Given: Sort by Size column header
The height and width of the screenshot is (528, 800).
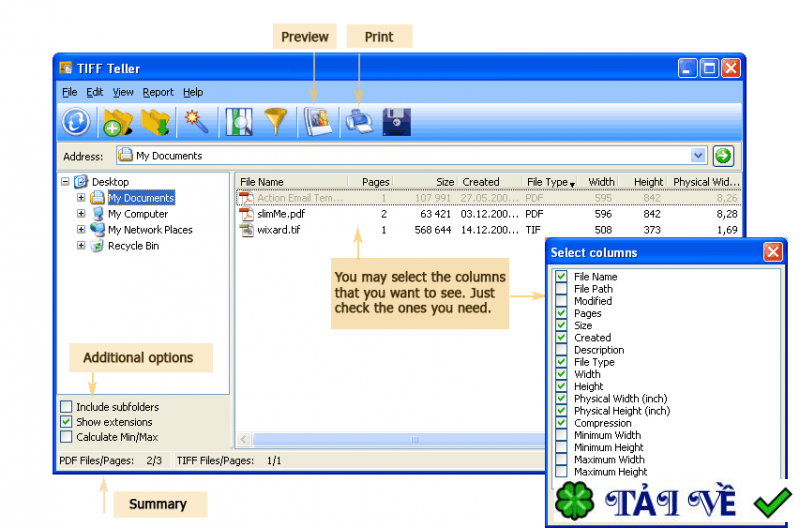Looking at the screenshot, I should [x=425, y=182].
